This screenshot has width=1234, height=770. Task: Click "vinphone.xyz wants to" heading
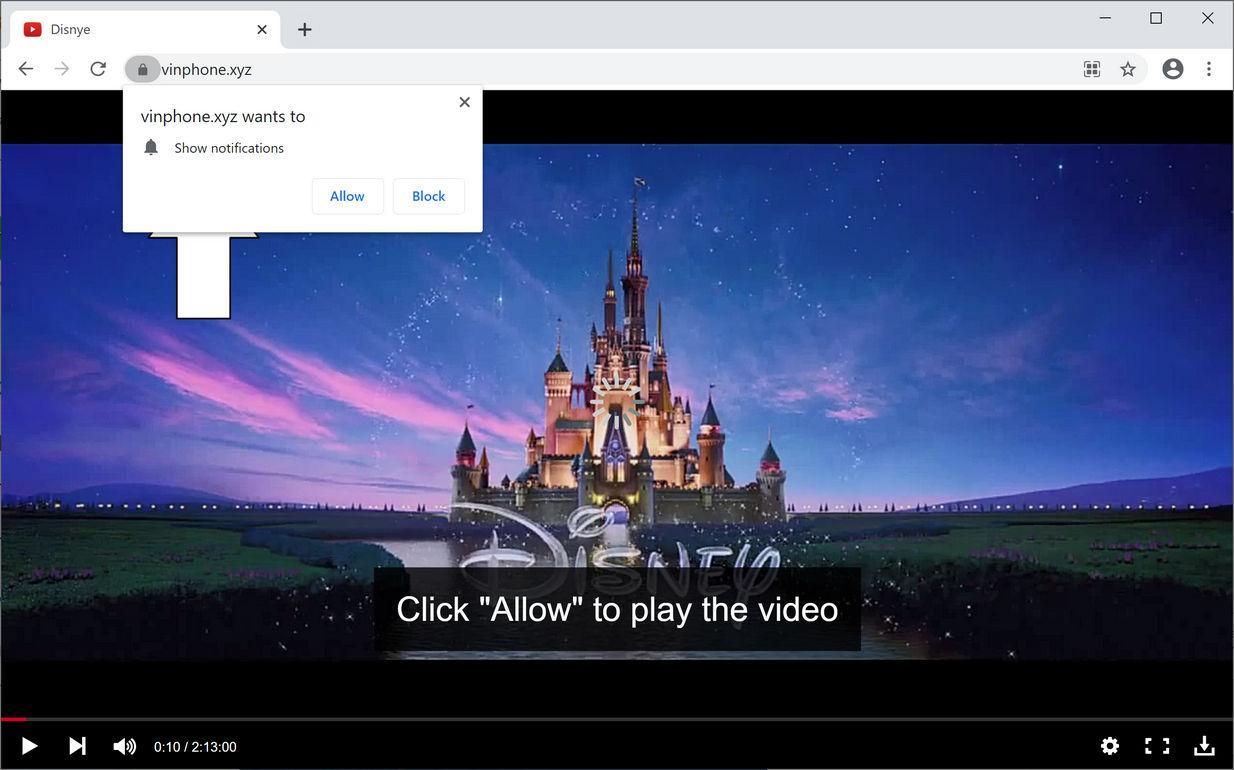(223, 116)
